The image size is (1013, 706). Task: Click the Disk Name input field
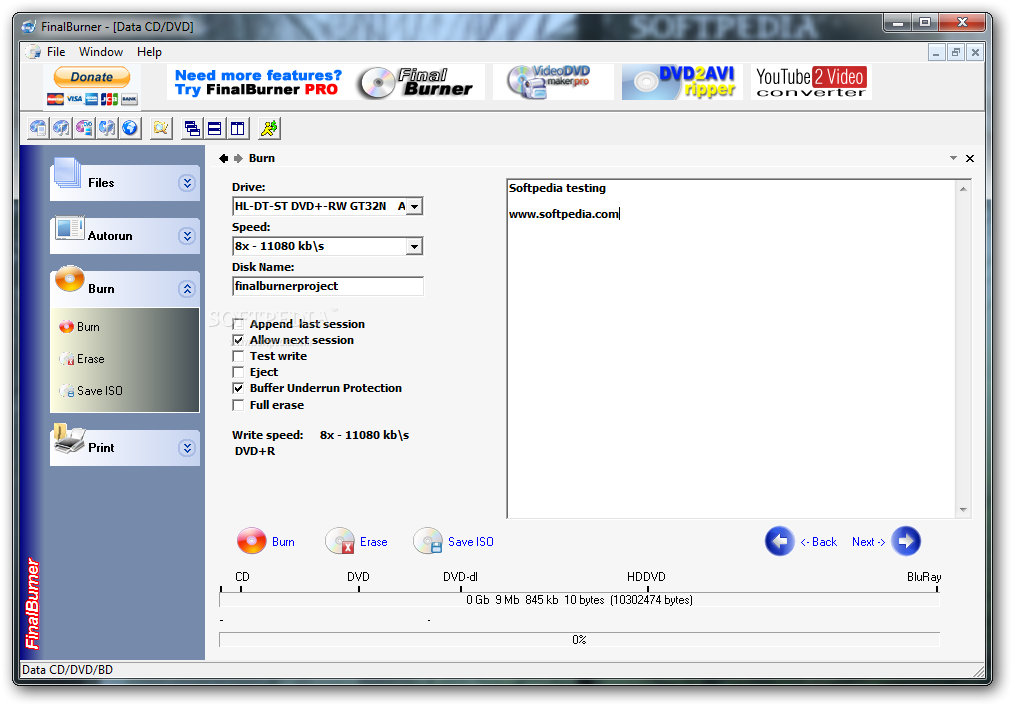tap(328, 286)
